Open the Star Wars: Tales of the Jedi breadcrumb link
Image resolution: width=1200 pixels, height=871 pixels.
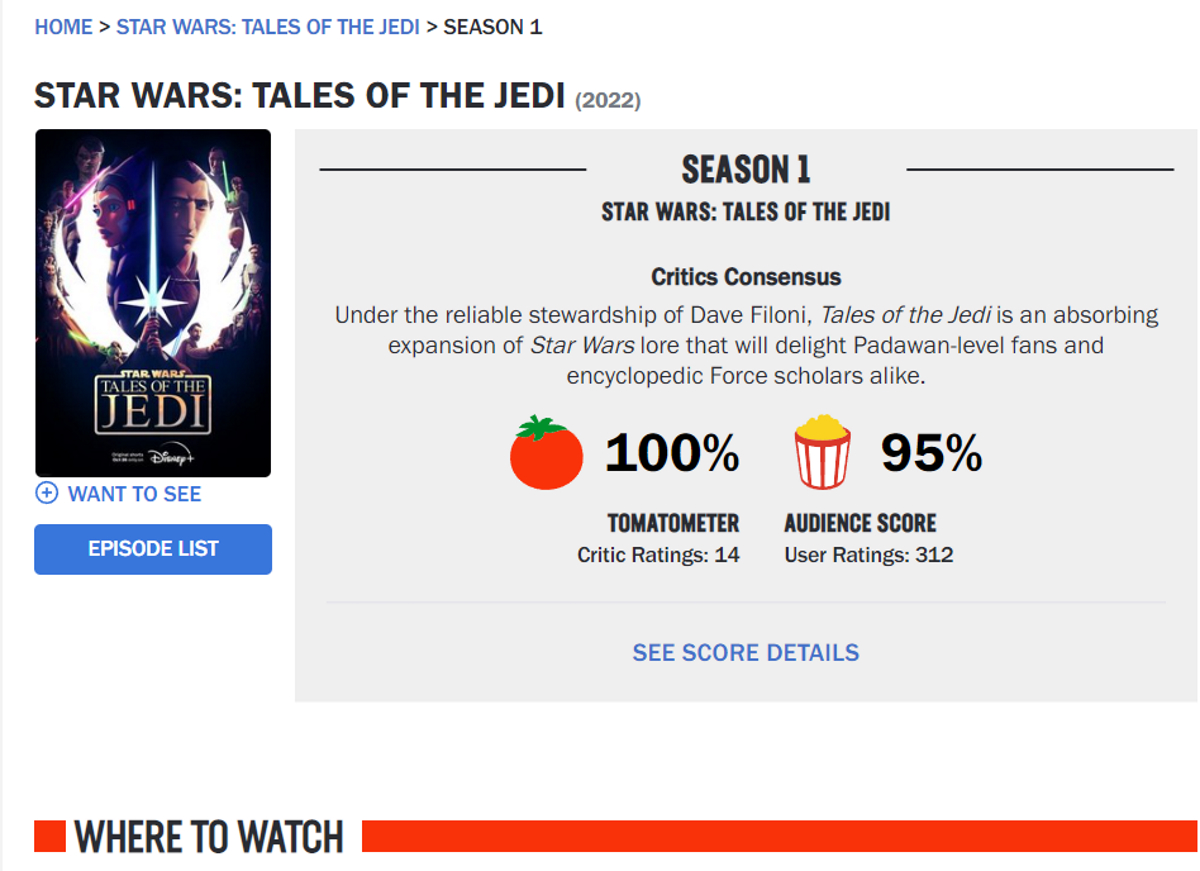(x=268, y=27)
